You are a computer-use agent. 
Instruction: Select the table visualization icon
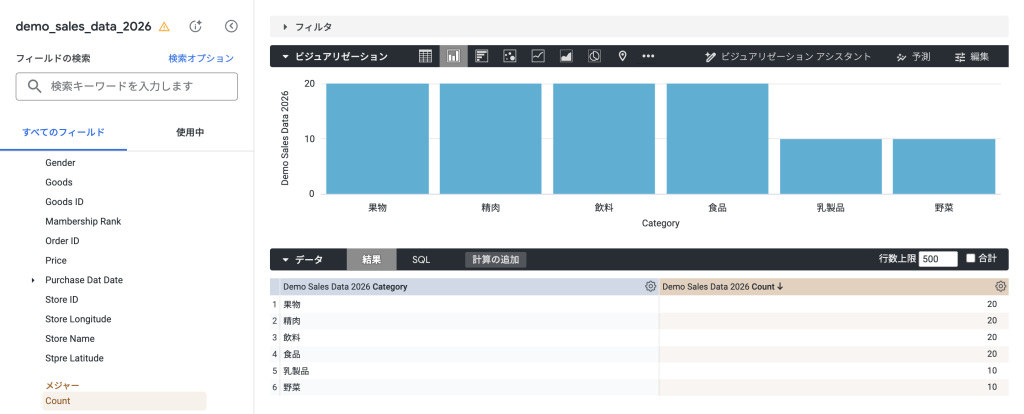pyautogui.click(x=425, y=56)
